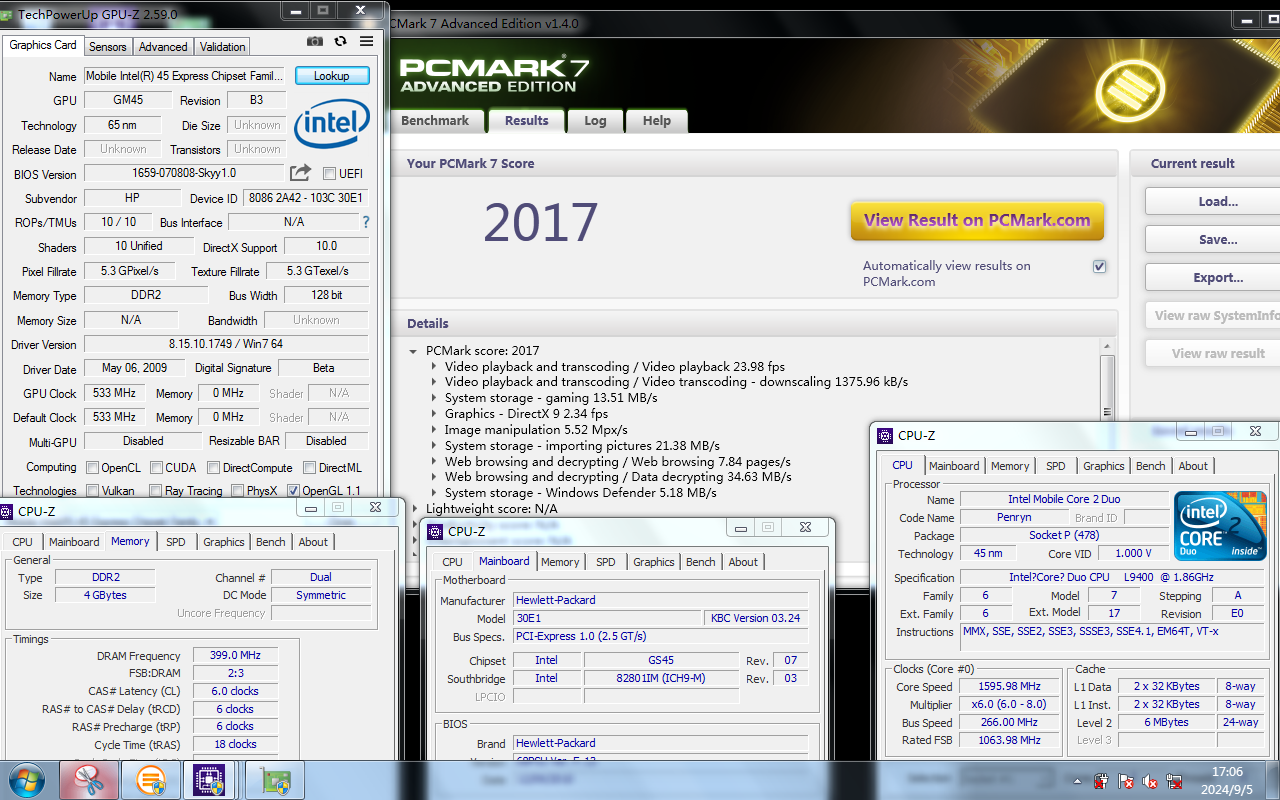This screenshot has width=1280, height=800.
Task: Switch to the Advanced tab in GPU-Z
Action: 163,47
